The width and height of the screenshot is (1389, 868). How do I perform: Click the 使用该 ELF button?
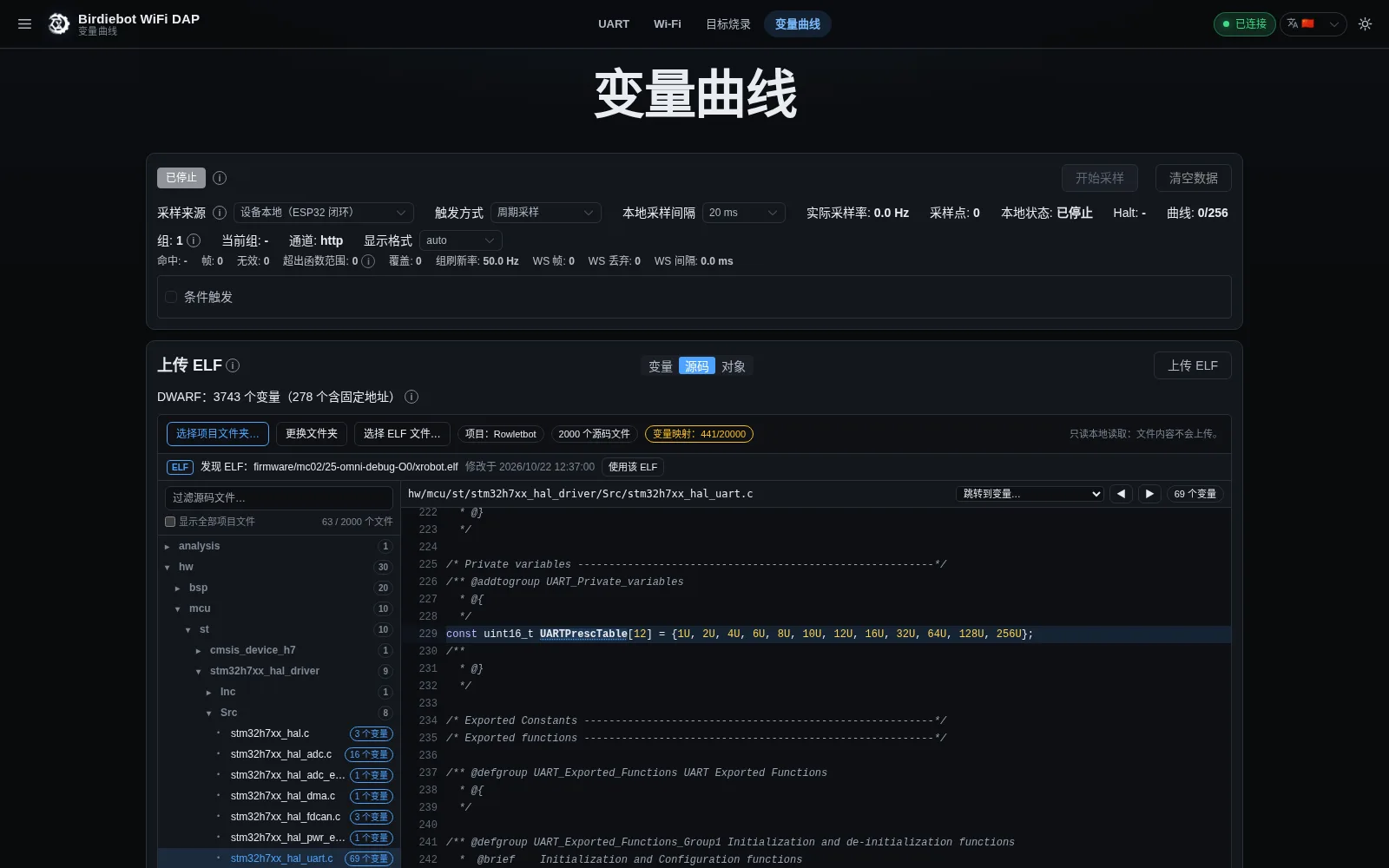pos(633,467)
